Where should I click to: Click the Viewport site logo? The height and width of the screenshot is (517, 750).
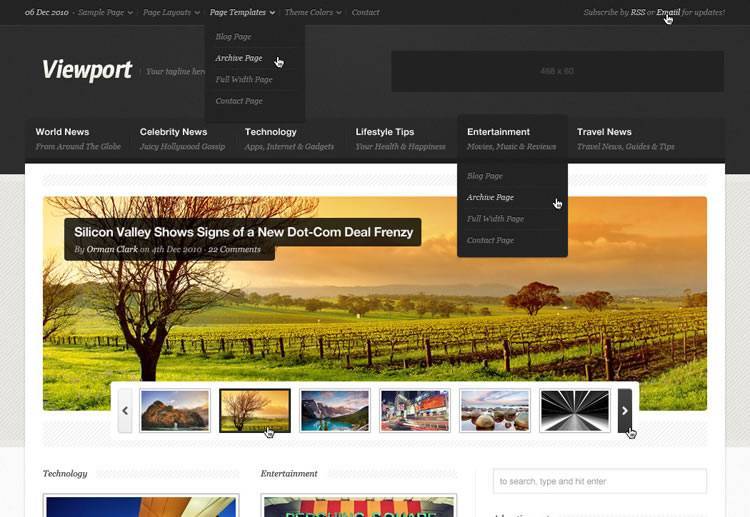tap(87, 70)
